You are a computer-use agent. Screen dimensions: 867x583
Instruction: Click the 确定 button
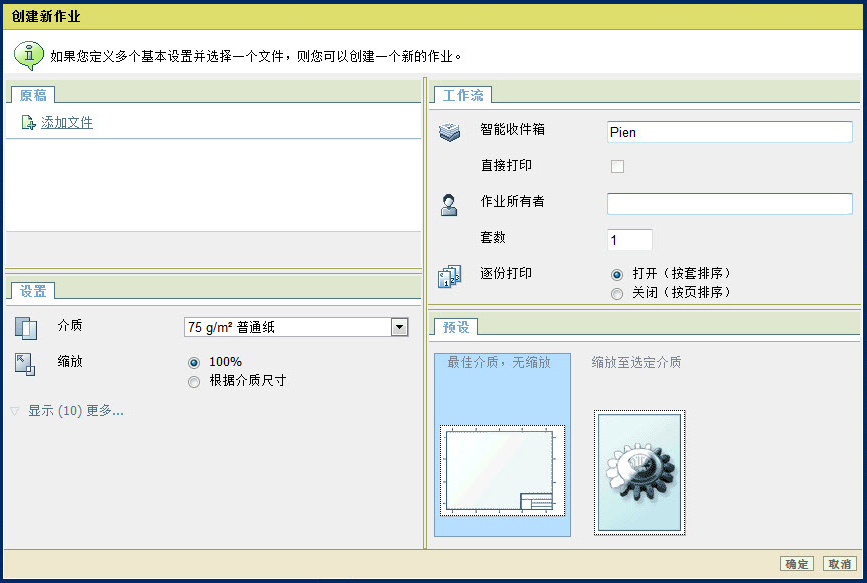coord(797,564)
